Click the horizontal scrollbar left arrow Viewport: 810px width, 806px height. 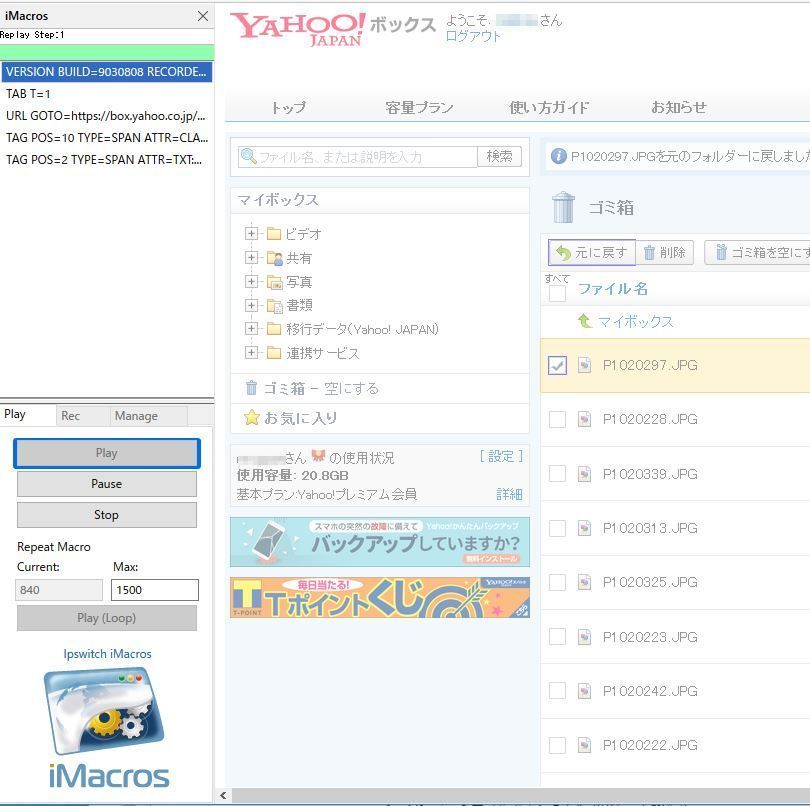(x=223, y=796)
